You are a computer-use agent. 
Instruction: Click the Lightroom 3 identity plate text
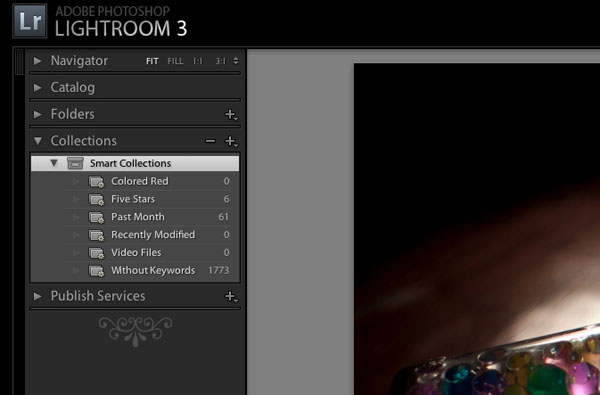(x=121, y=21)
